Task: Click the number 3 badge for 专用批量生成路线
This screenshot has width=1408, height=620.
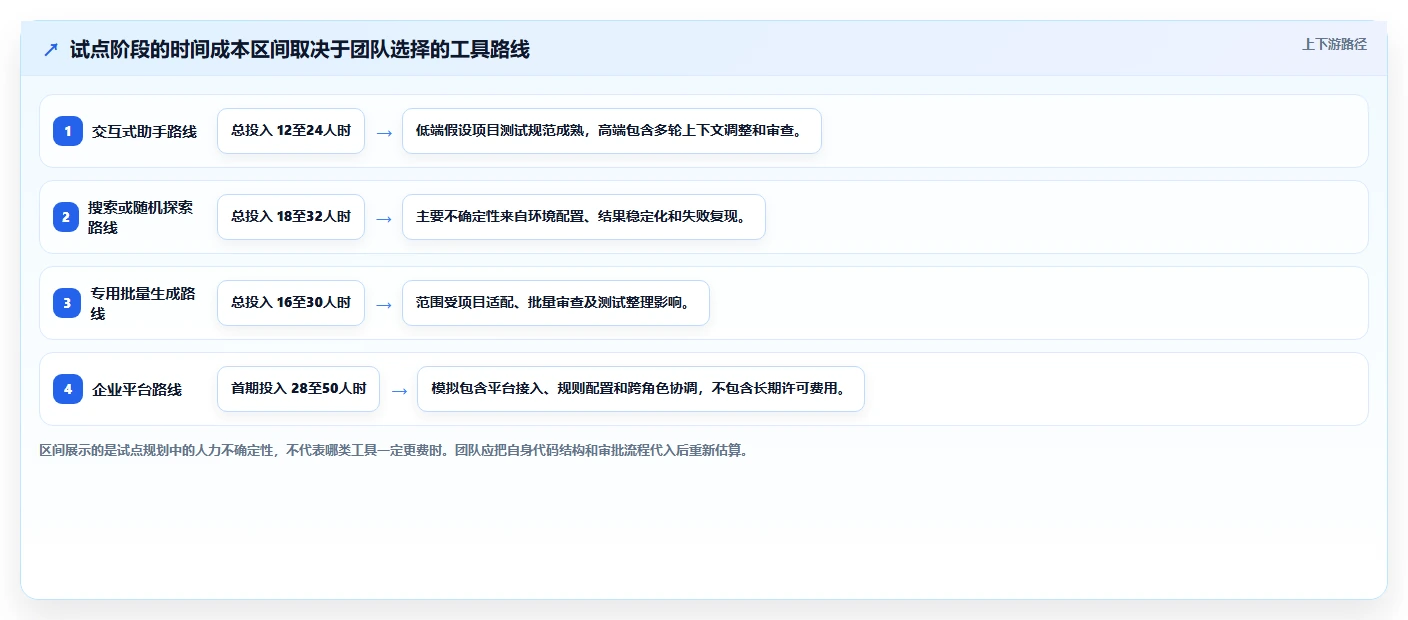Action: (68, 303)
